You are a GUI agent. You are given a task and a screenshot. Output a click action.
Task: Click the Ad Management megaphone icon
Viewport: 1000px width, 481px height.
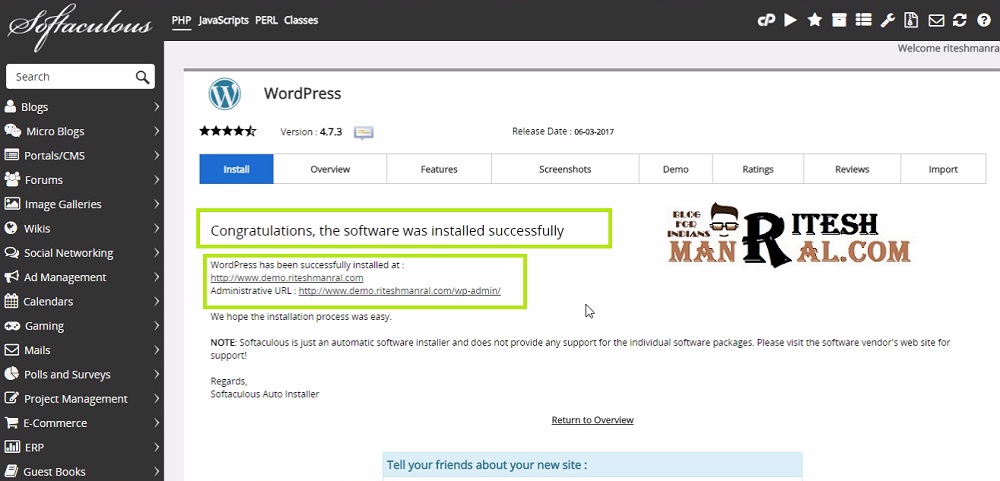coord(11,277)
